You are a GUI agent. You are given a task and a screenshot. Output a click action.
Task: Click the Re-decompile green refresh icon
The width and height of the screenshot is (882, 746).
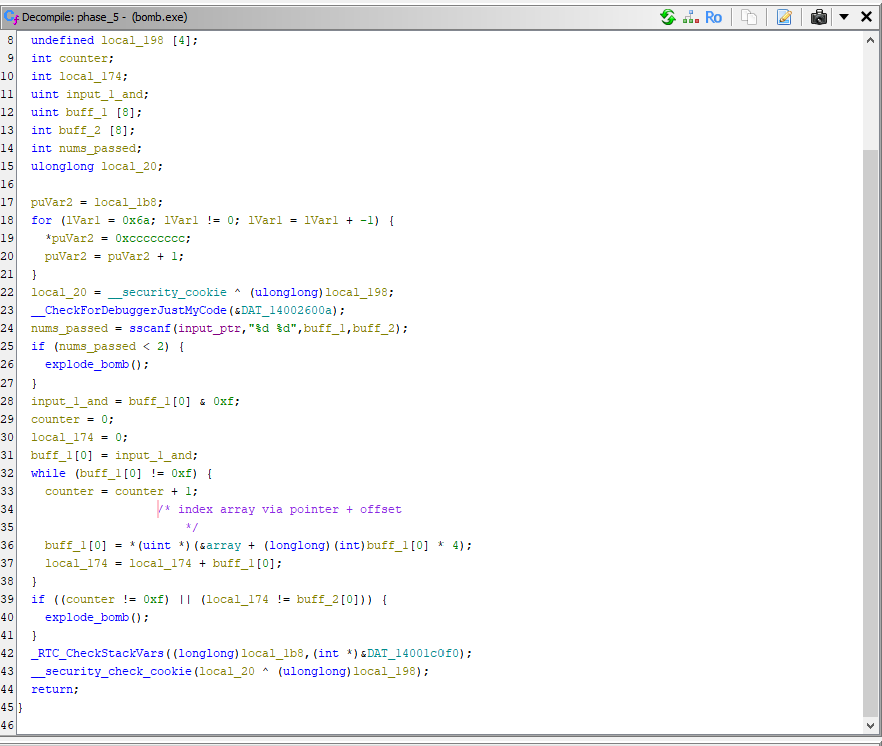coord(668,17)
